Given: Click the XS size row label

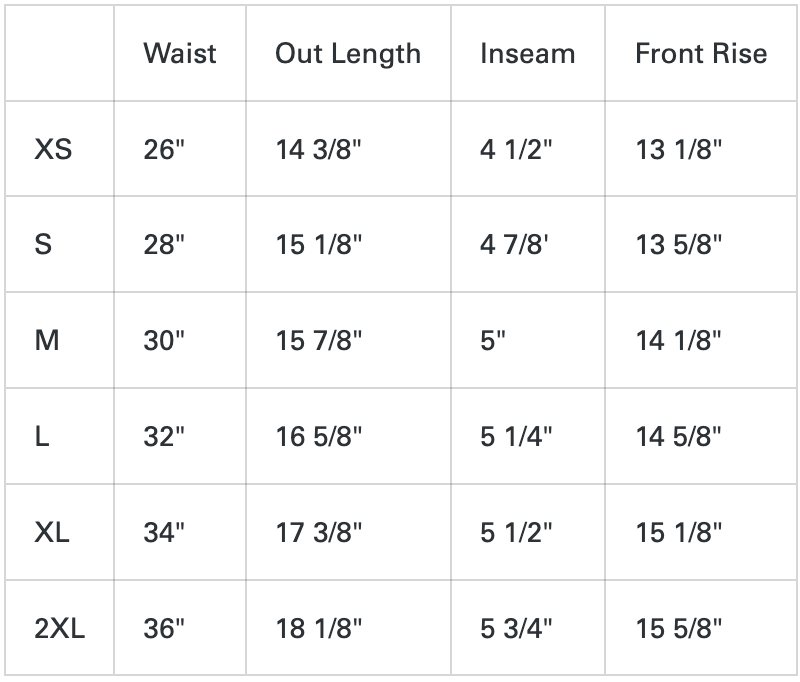Looking at the screenshot, I should 53,150.
